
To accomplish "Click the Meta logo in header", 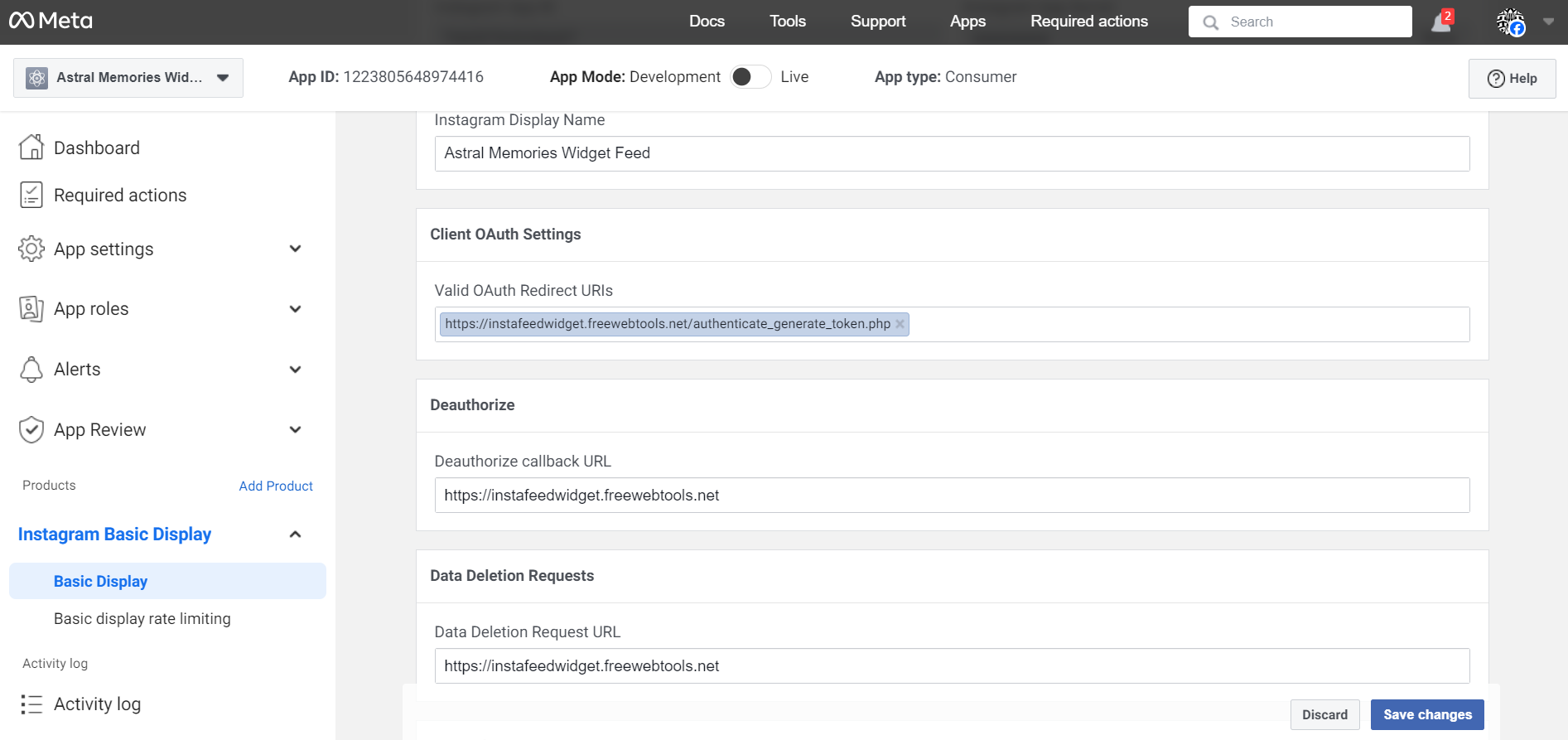I will (51, 21).
